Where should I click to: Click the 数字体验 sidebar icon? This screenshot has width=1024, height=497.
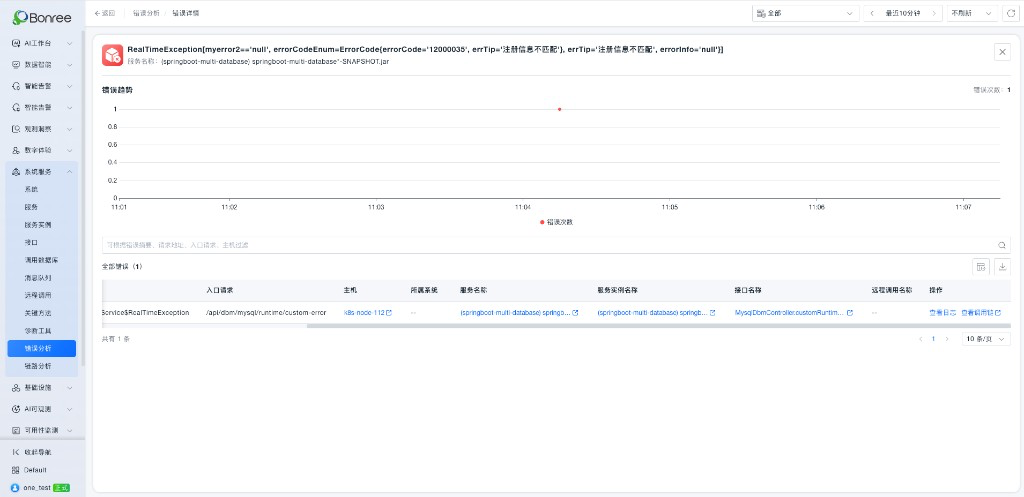click(x=17, y=150)
